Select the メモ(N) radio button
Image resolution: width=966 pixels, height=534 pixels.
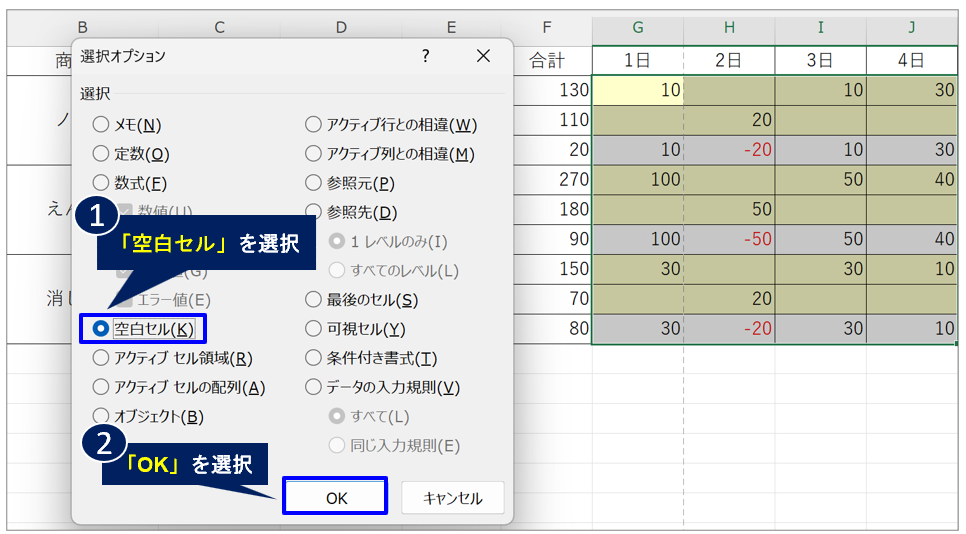tap(101, 125)
